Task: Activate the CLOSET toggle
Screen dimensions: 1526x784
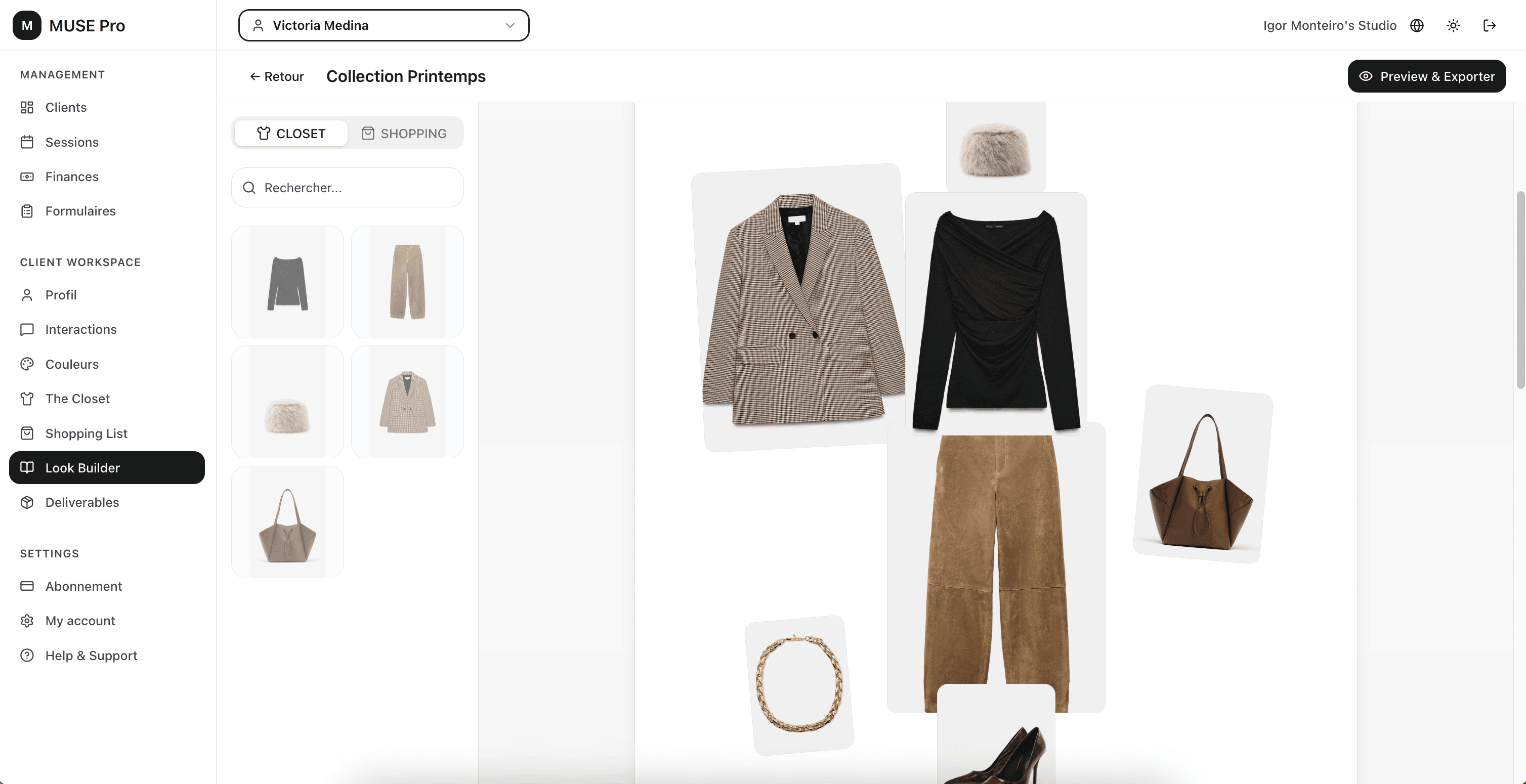Action: click(x=290, y=133)
